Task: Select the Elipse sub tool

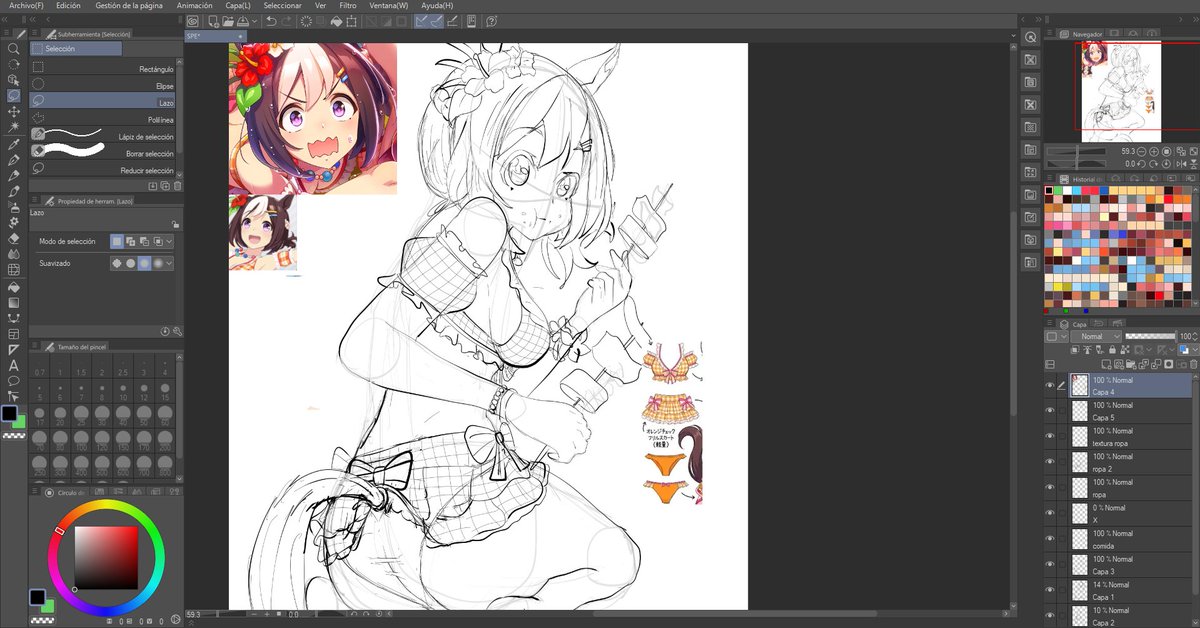Action: pos(104,86)
